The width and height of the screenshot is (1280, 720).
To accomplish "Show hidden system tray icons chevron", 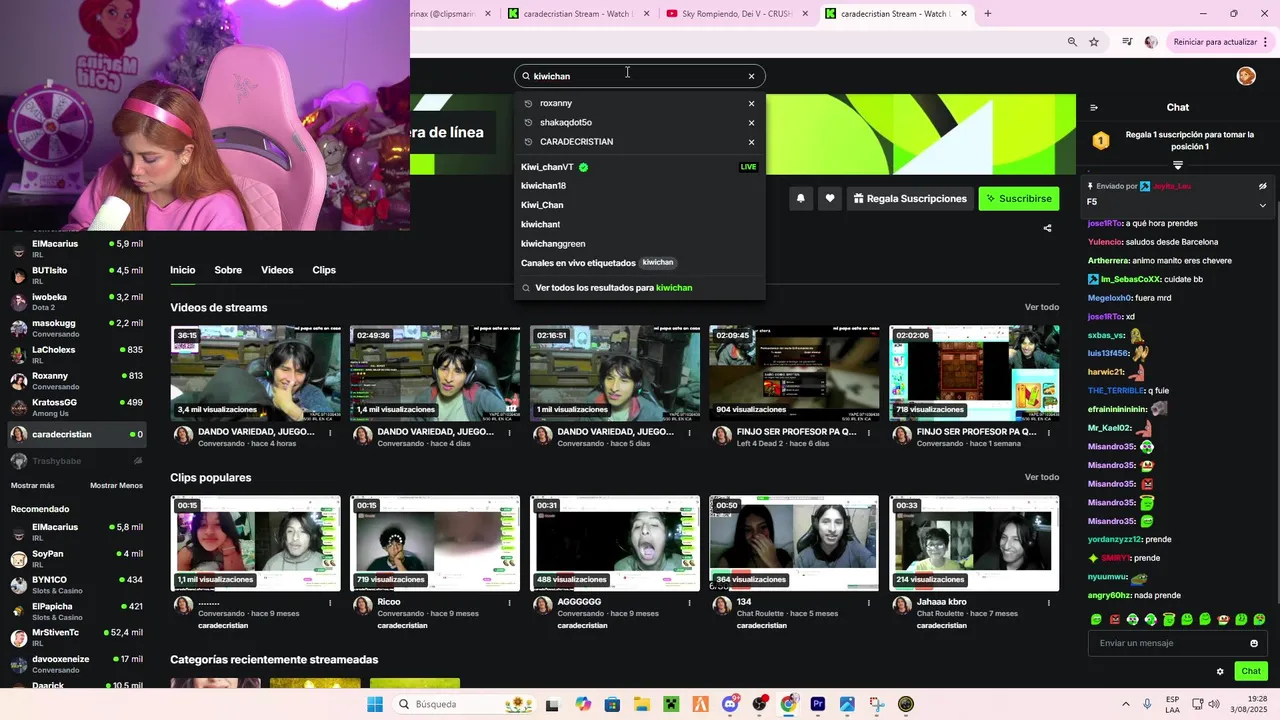I will point(1126,705).
